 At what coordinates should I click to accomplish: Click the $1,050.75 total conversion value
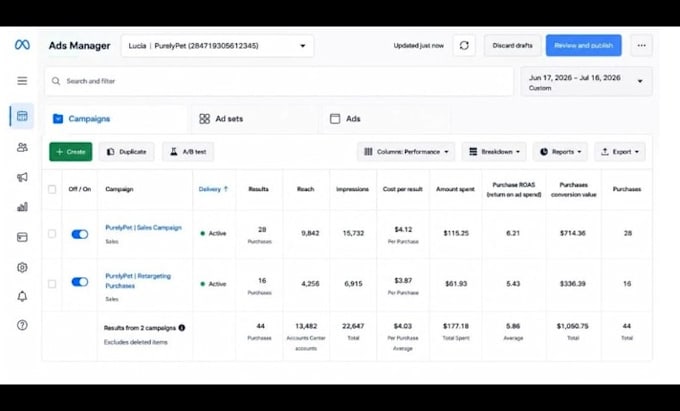click(x=572, y=326)
